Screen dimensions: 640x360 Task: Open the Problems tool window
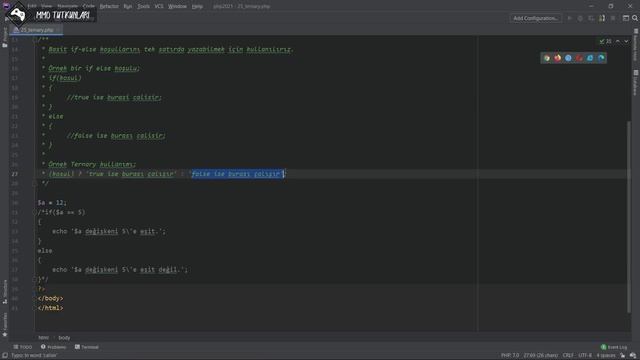pyautogui.click(x=53, y=347)
